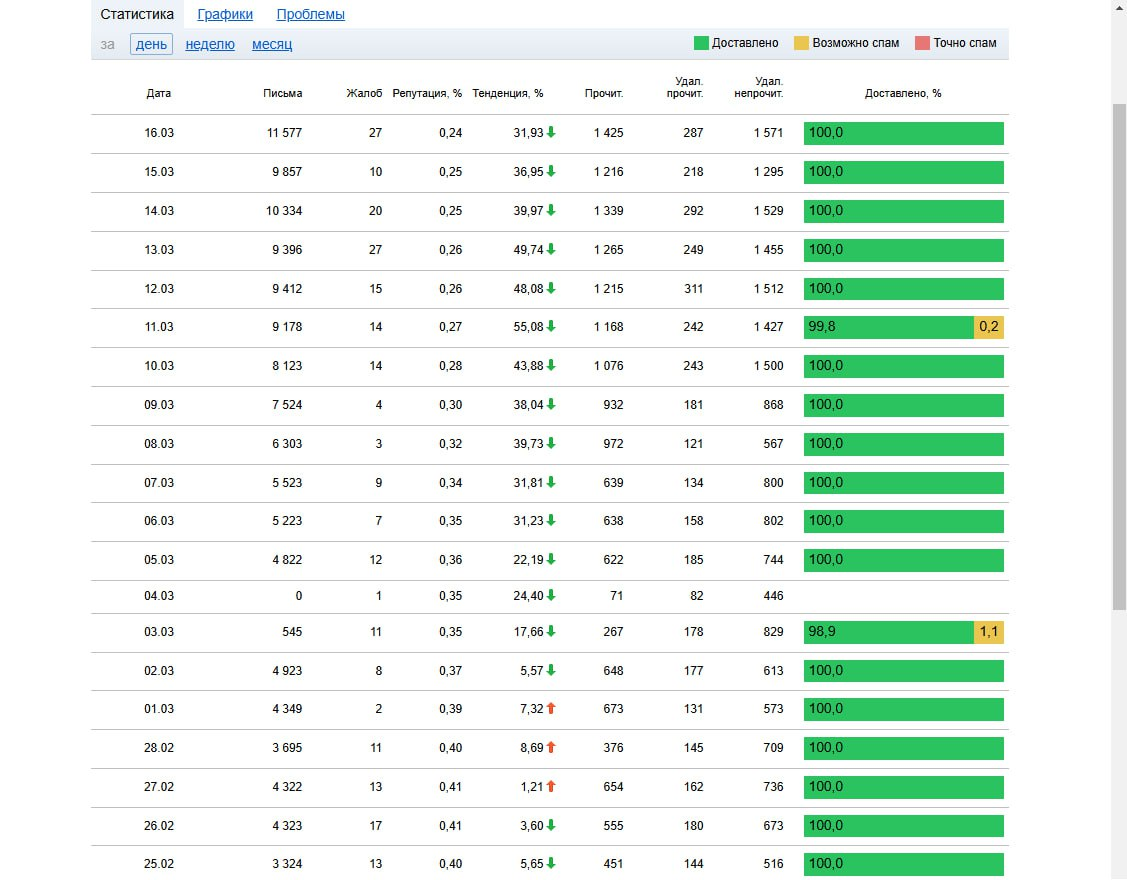Click the 100,0 delivered bar for 16.03
The width and height of the screenshot is (1127, 880).
pyautogui.click(x=903, y=133)
